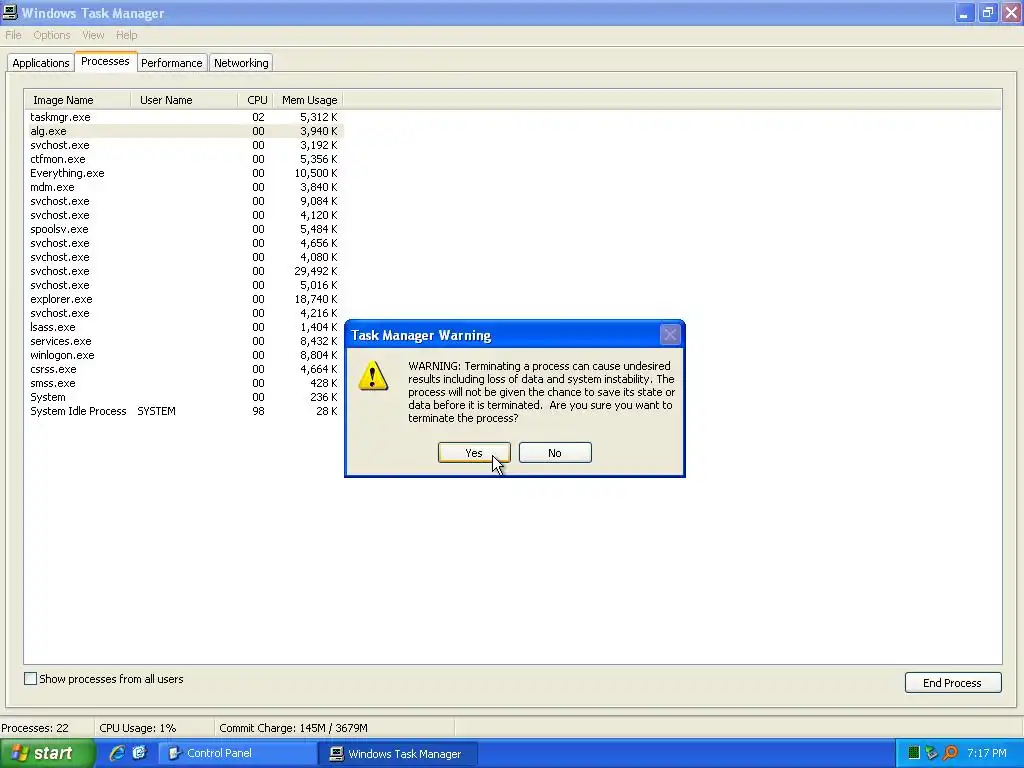Screen dimensions: 1024x768
Task: Launch Internet Explorer from quick launch
Action: 117,753
